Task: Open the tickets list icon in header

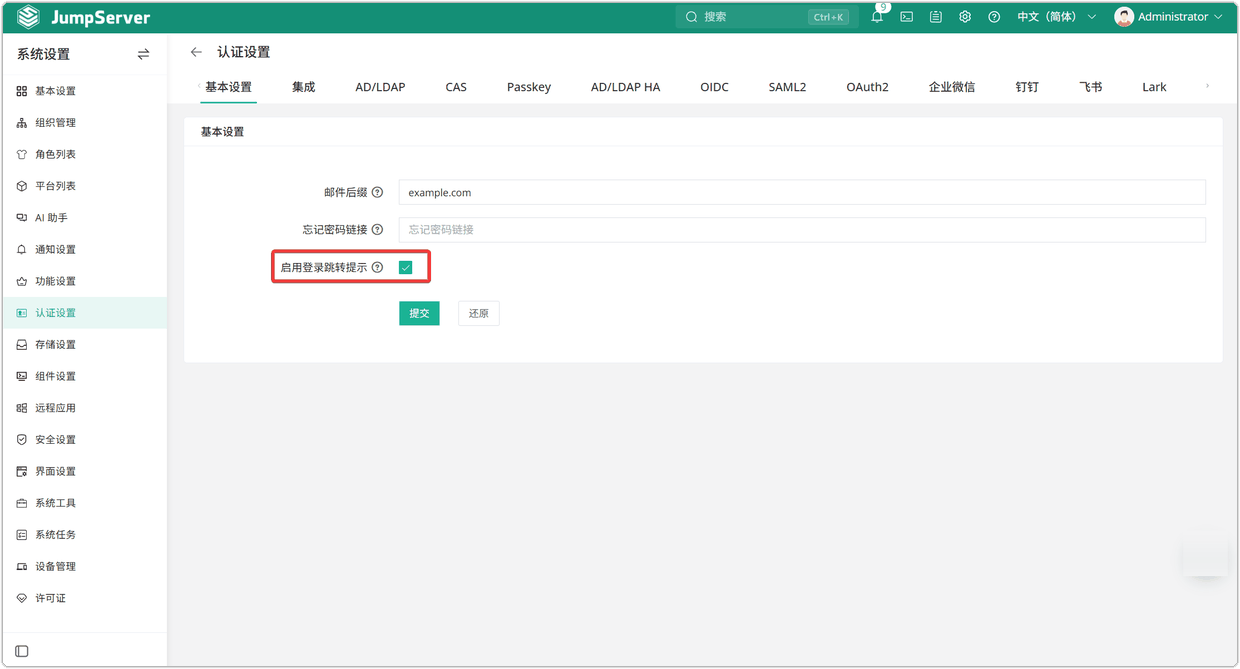Action: coord(936,17)
